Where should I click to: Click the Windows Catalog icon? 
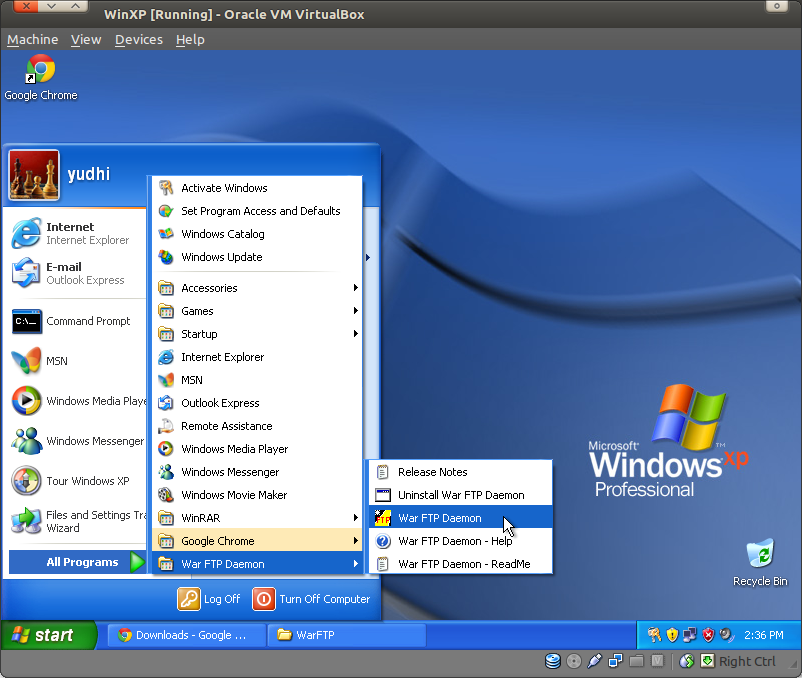tap(166, 234)
